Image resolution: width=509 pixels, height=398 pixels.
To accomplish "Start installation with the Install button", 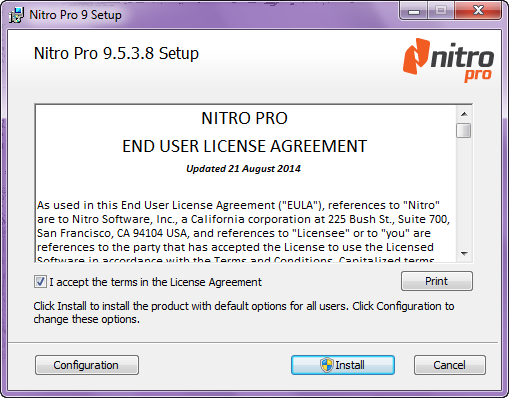I will tap(343, 365).
